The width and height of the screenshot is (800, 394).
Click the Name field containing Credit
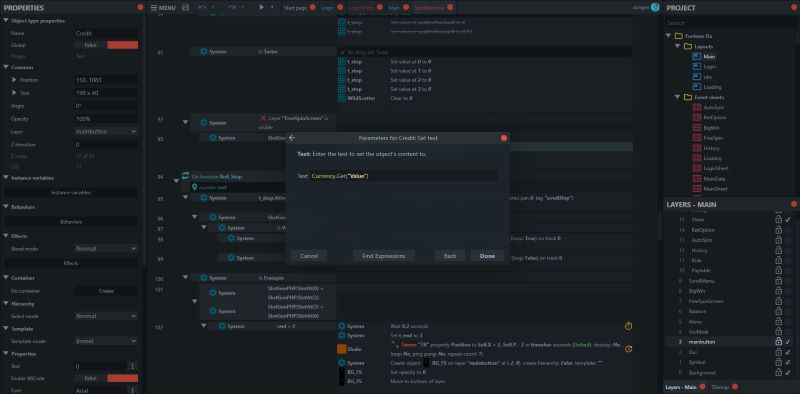tap(106, 33)
